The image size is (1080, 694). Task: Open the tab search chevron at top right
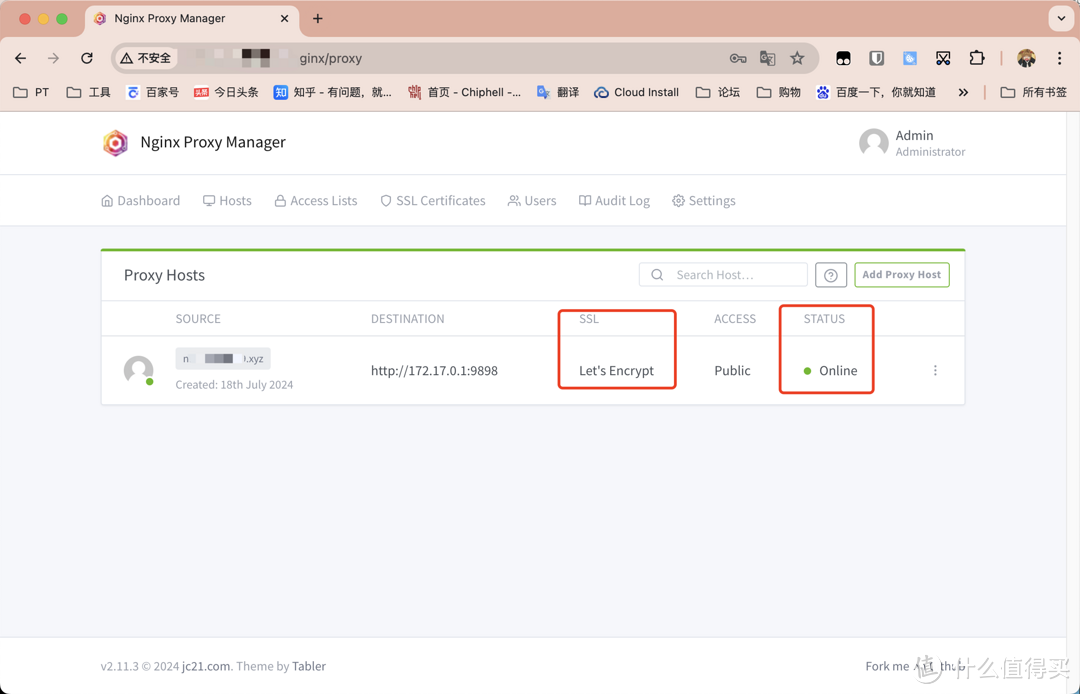tap(1062, 18)
